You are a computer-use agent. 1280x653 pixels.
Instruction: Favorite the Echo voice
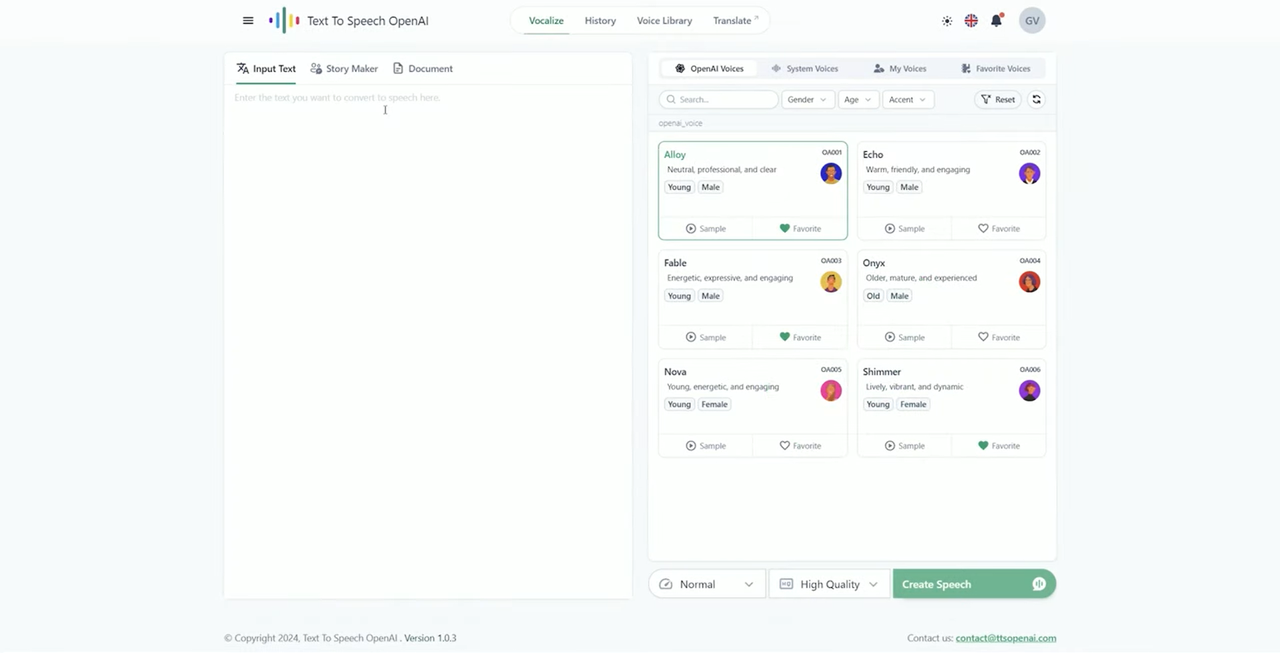coord(998,228)
